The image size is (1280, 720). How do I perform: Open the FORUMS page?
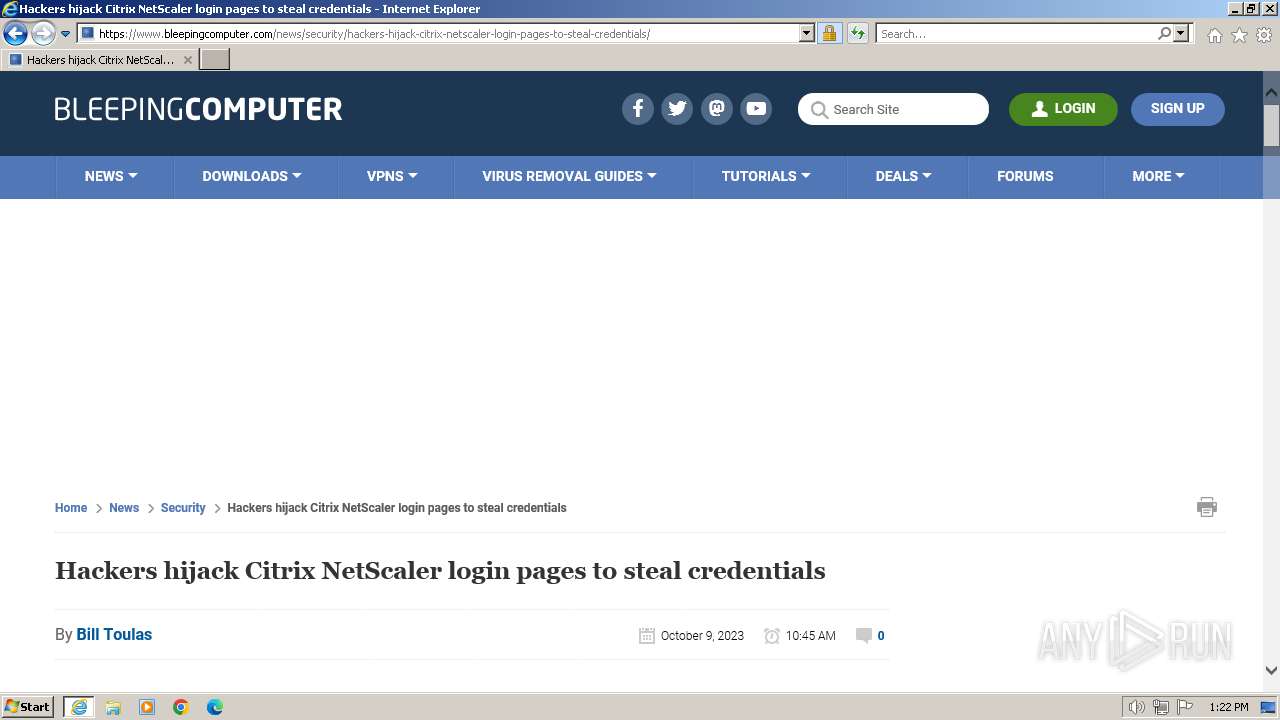(x=1025, y=176)
